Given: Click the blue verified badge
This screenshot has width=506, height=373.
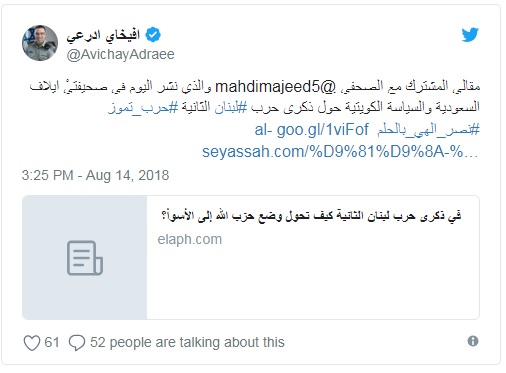Looking at the screenshot, I should tap(153, 34).
